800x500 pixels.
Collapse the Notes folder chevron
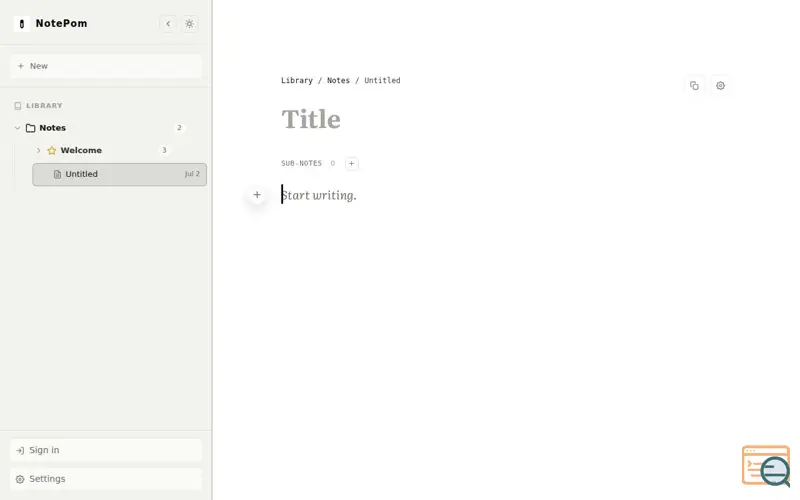pyautogui.click(x=18, y=128)
